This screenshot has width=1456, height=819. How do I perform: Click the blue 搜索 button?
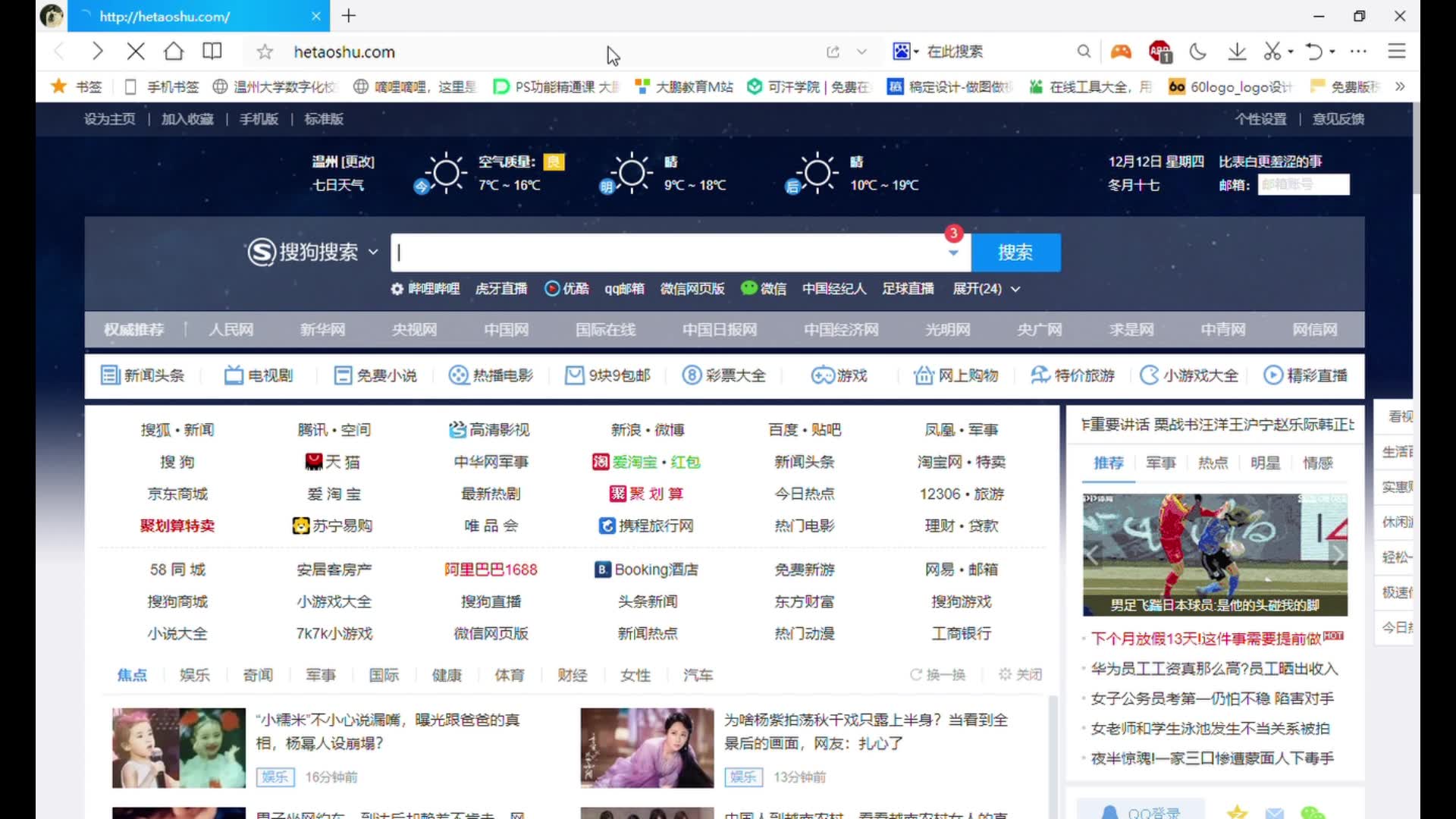tap(1015, 253)
